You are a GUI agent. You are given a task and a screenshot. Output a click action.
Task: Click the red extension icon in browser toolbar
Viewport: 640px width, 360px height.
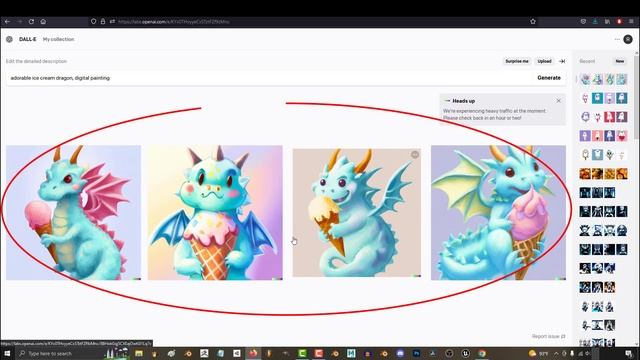tap(619, 22)
